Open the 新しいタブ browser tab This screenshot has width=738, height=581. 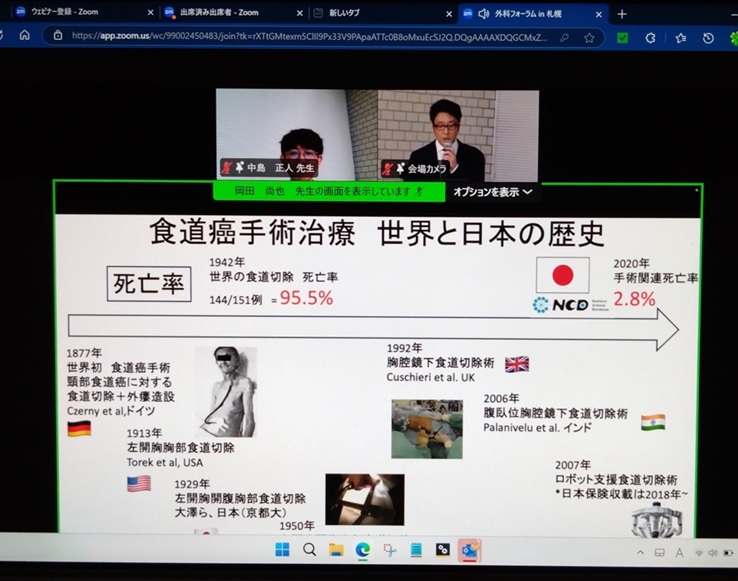click(379, 13)
